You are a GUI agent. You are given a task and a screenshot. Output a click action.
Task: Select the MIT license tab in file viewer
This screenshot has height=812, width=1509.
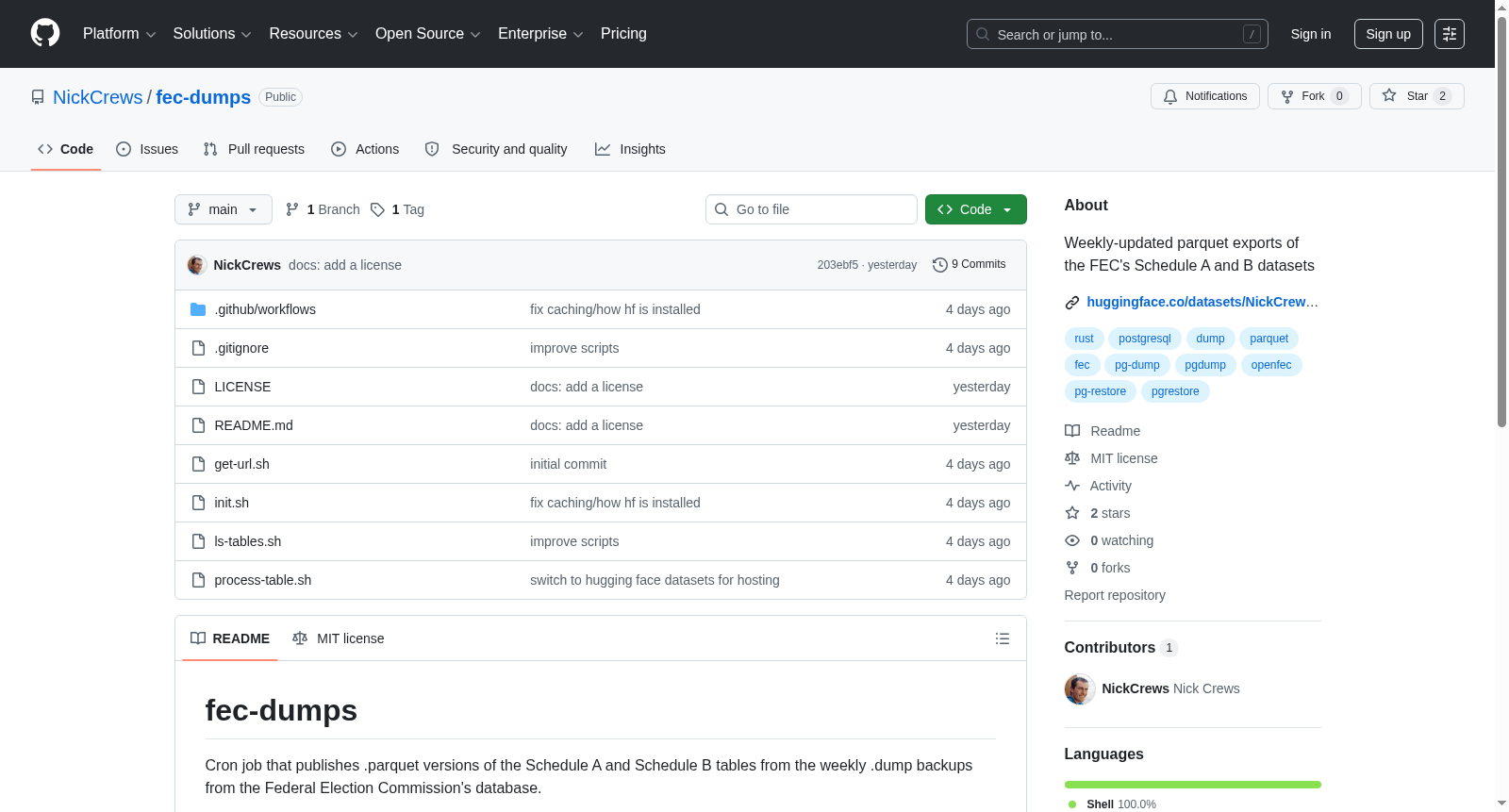[x=339, y=638]
